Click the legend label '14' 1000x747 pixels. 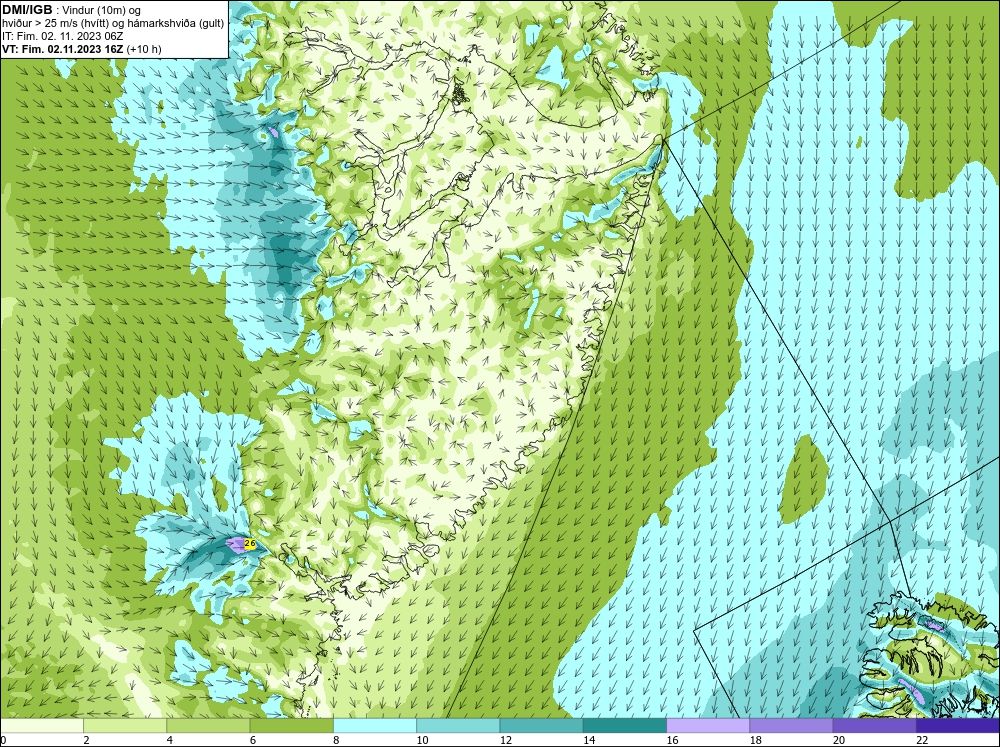click(589, 740)
